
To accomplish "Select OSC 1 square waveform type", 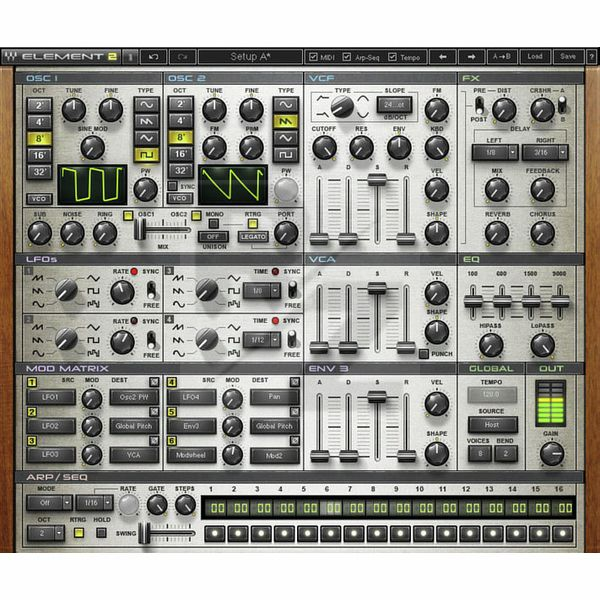I will 146,155.
